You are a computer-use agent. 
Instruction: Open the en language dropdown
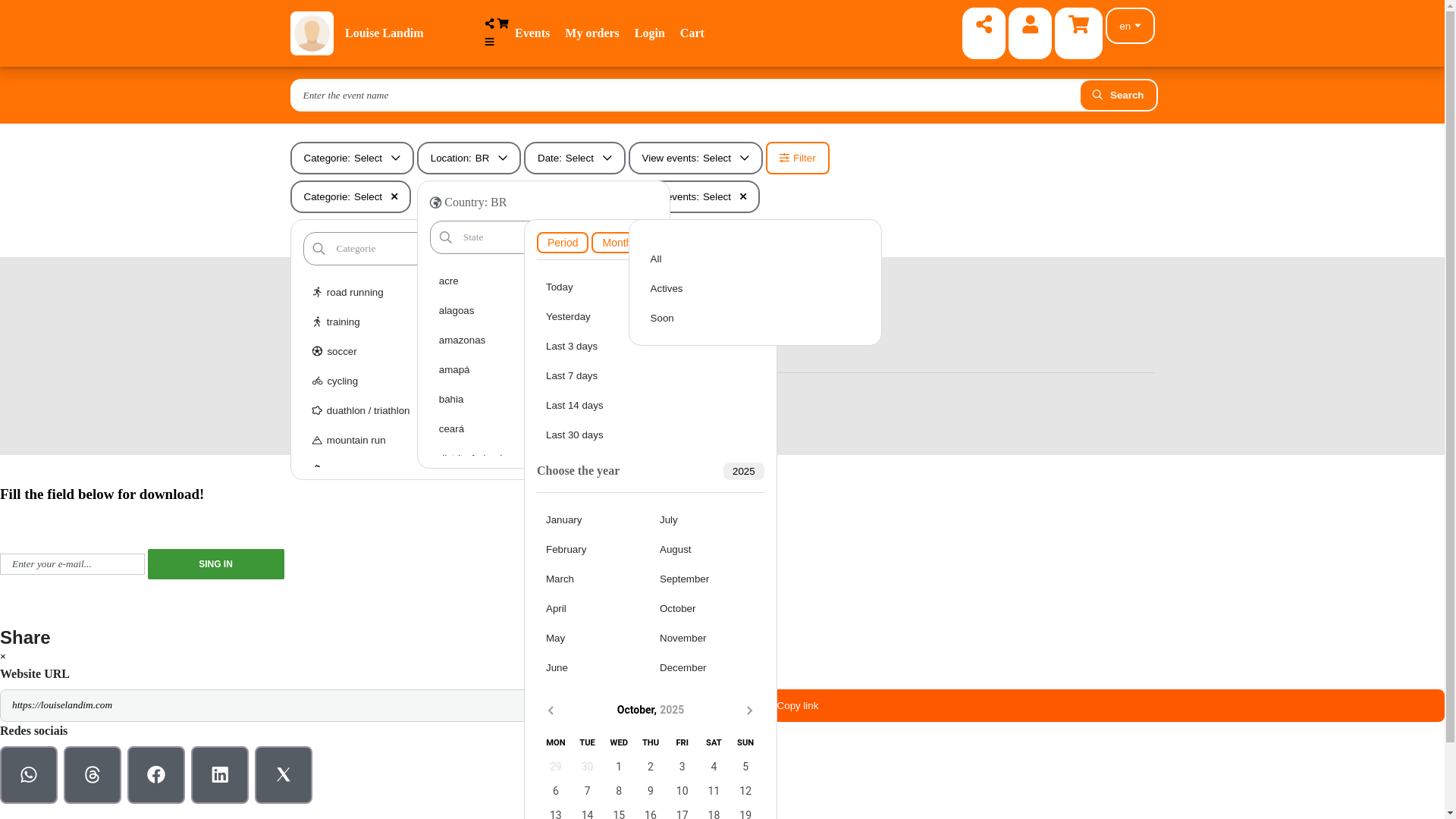click(1130, 26)
